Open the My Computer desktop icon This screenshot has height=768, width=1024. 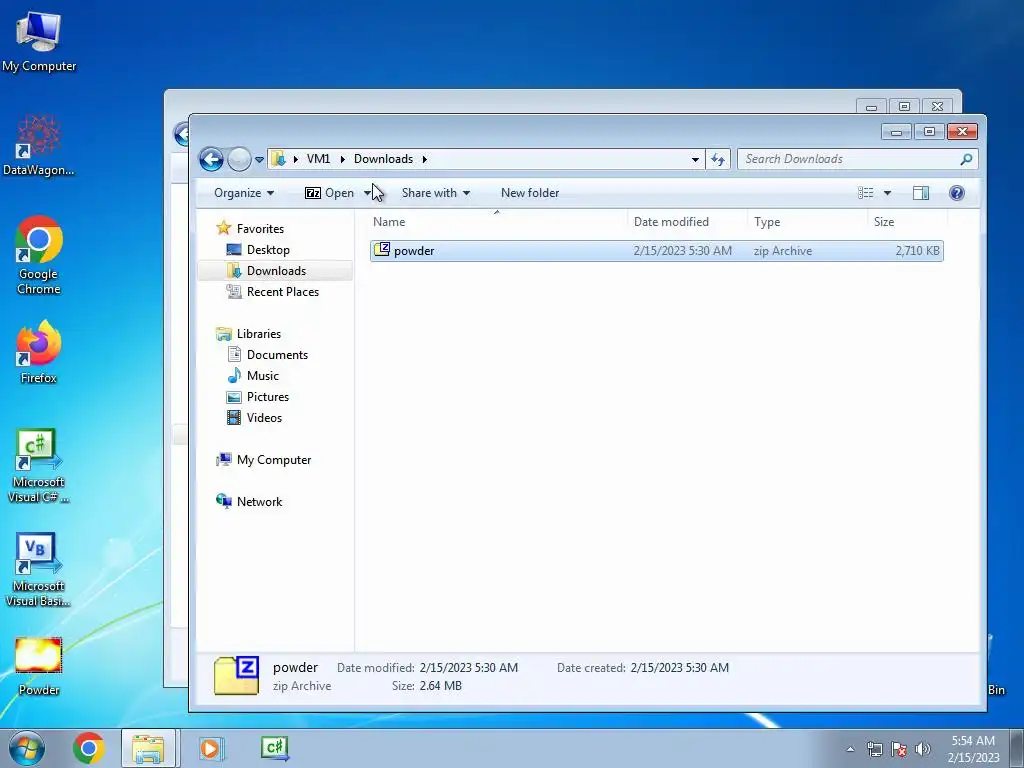coord(39,42)
